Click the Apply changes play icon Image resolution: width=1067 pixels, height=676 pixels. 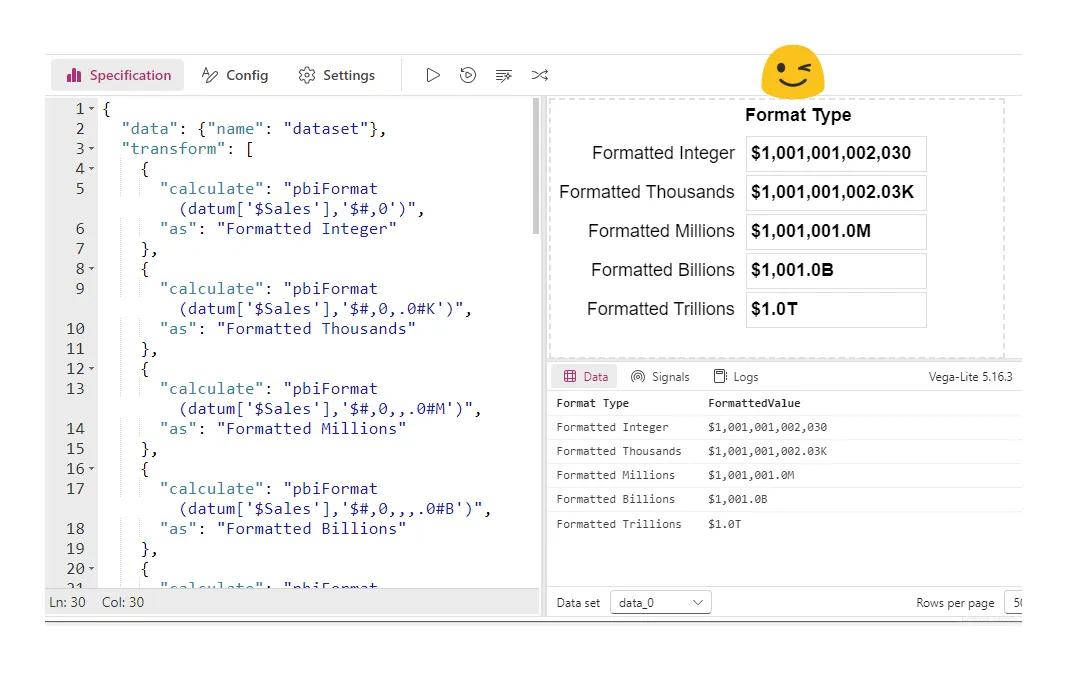click(x=433, y=75)
